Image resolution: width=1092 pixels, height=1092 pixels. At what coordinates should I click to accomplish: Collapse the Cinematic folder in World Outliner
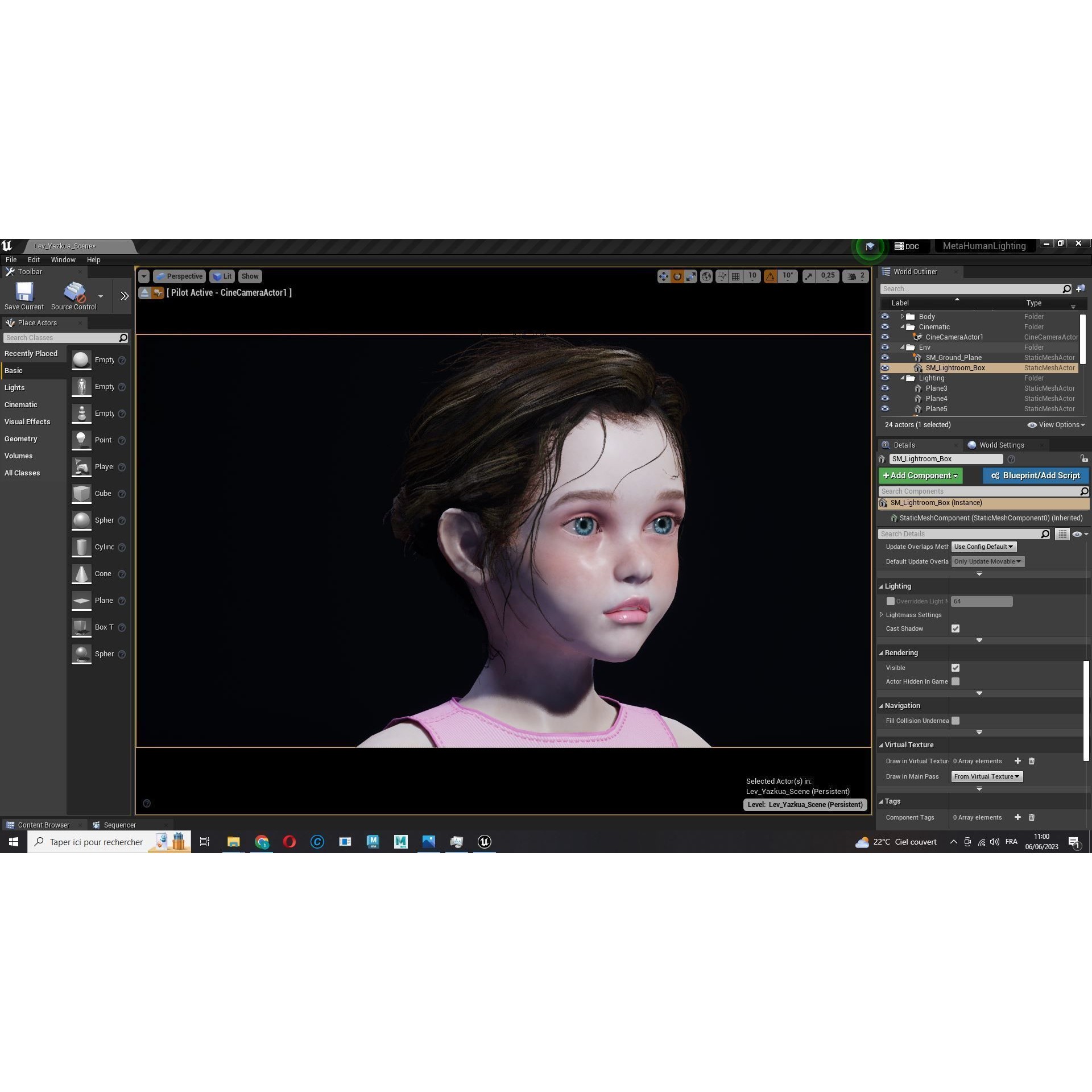tap(902, 326)
